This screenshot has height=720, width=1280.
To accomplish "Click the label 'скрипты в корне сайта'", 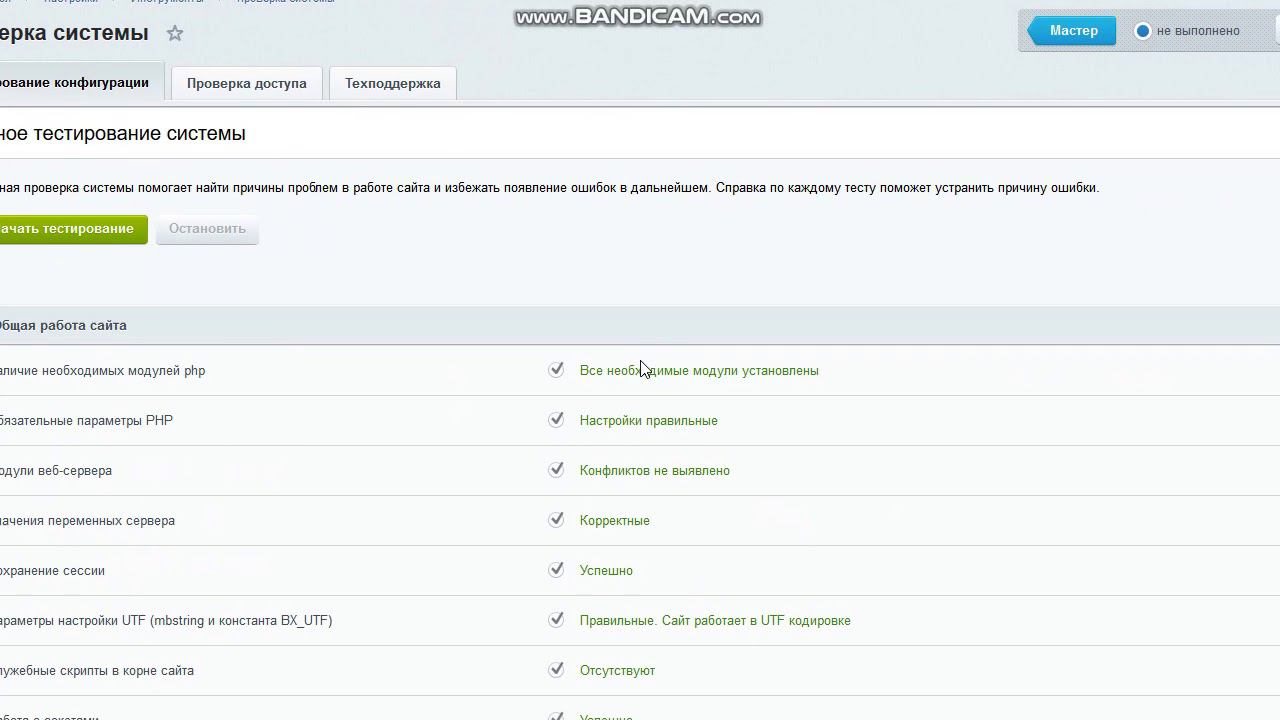I will 97,671.
